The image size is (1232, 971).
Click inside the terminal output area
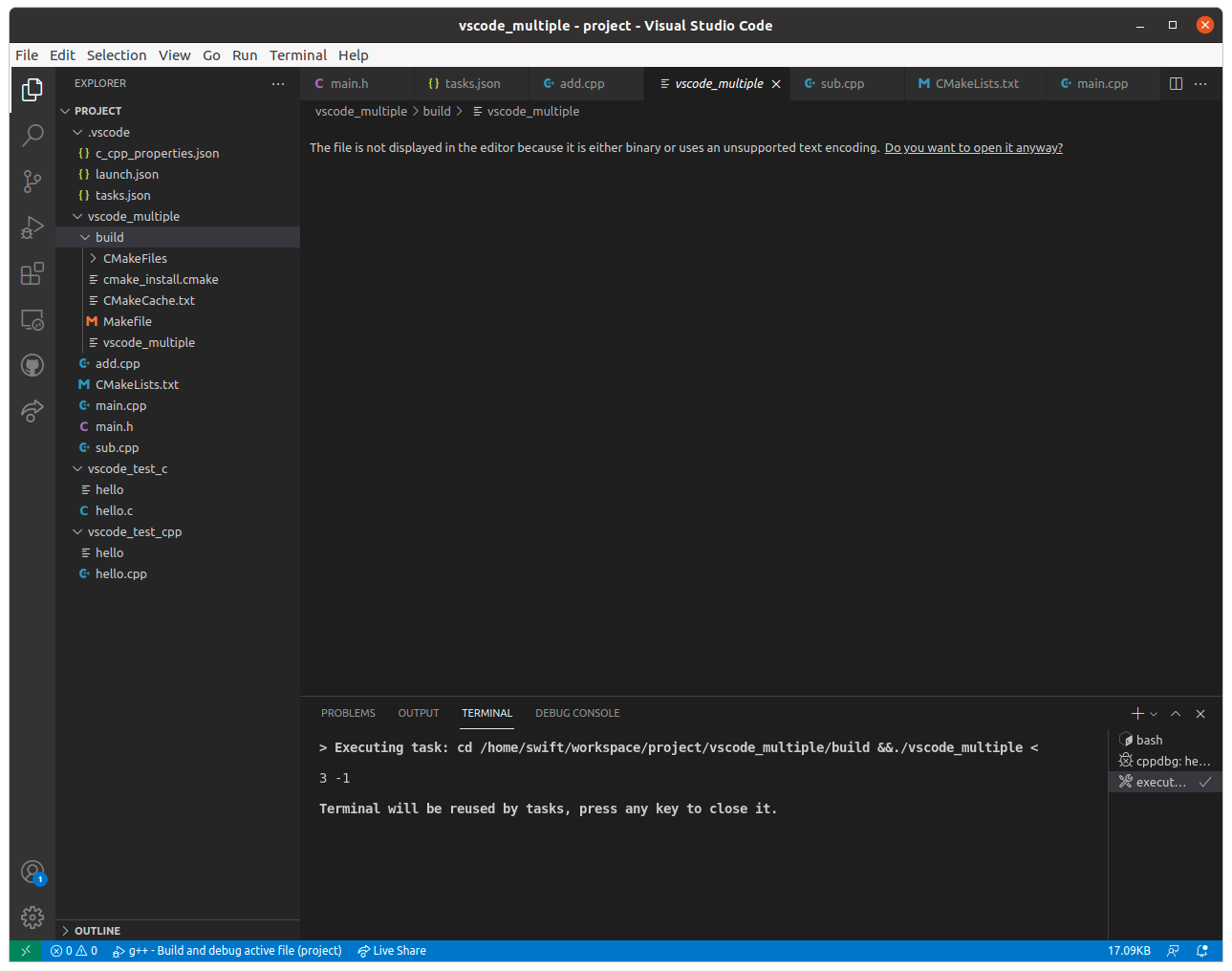point(703,834)
